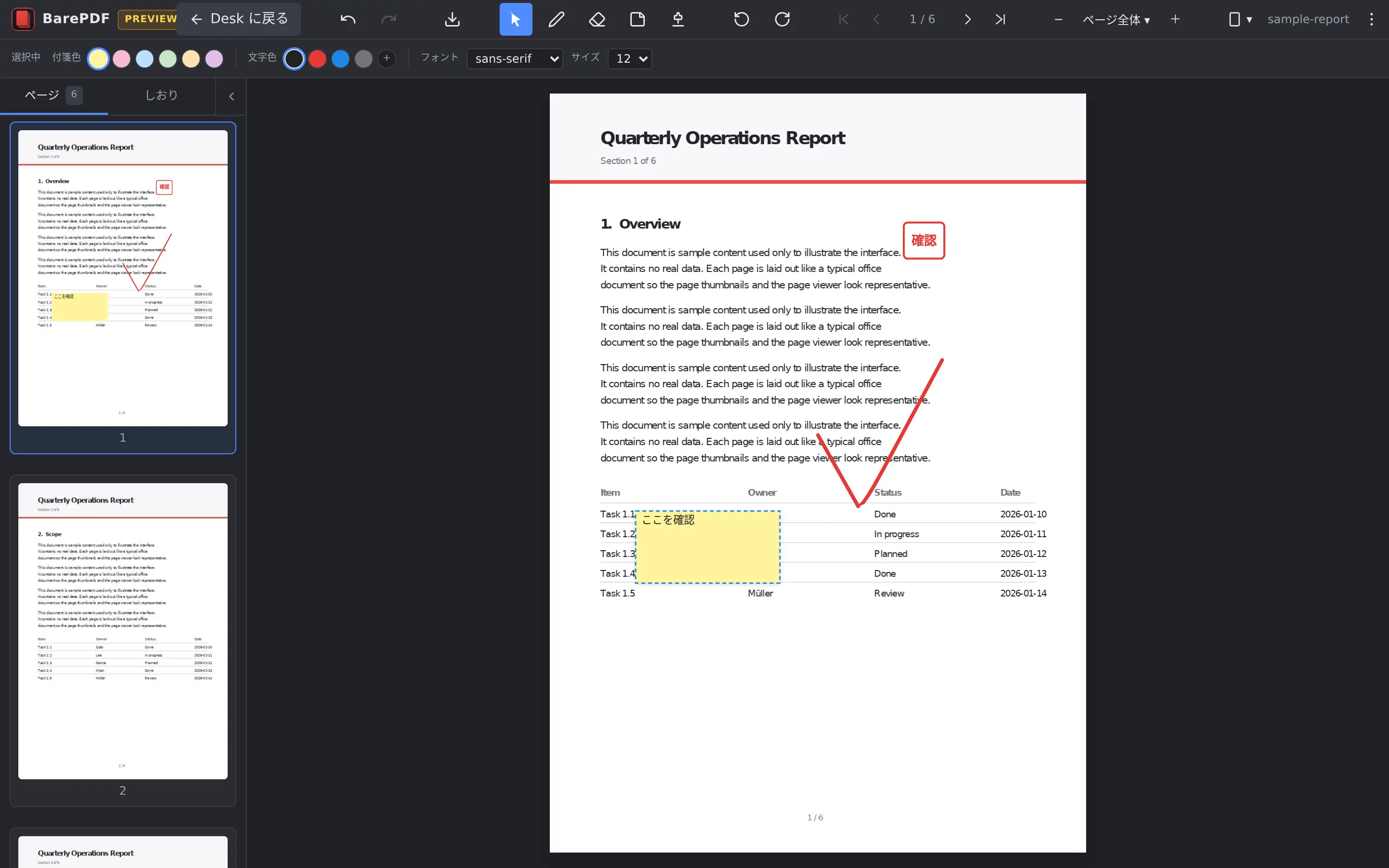The height and width of the screenshot is (868, 1389).
Task: Switch to the しおり tab
Action: coord(161,95)
